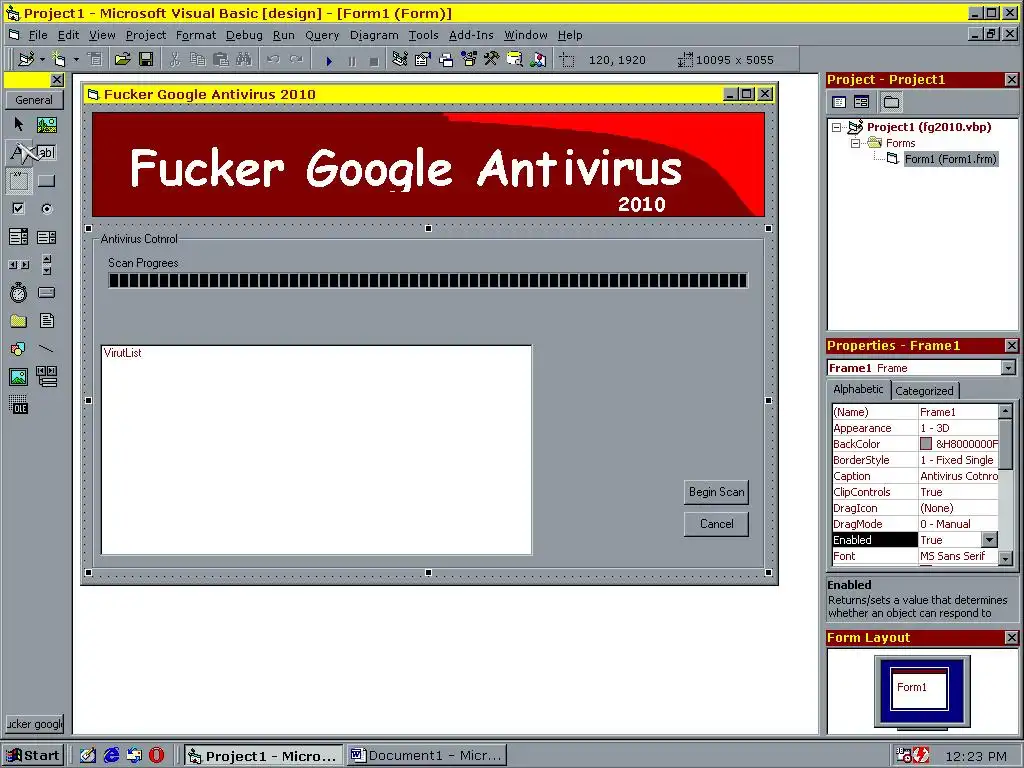Open the Add Form dropdown arrow

click(x=76, y=60)
